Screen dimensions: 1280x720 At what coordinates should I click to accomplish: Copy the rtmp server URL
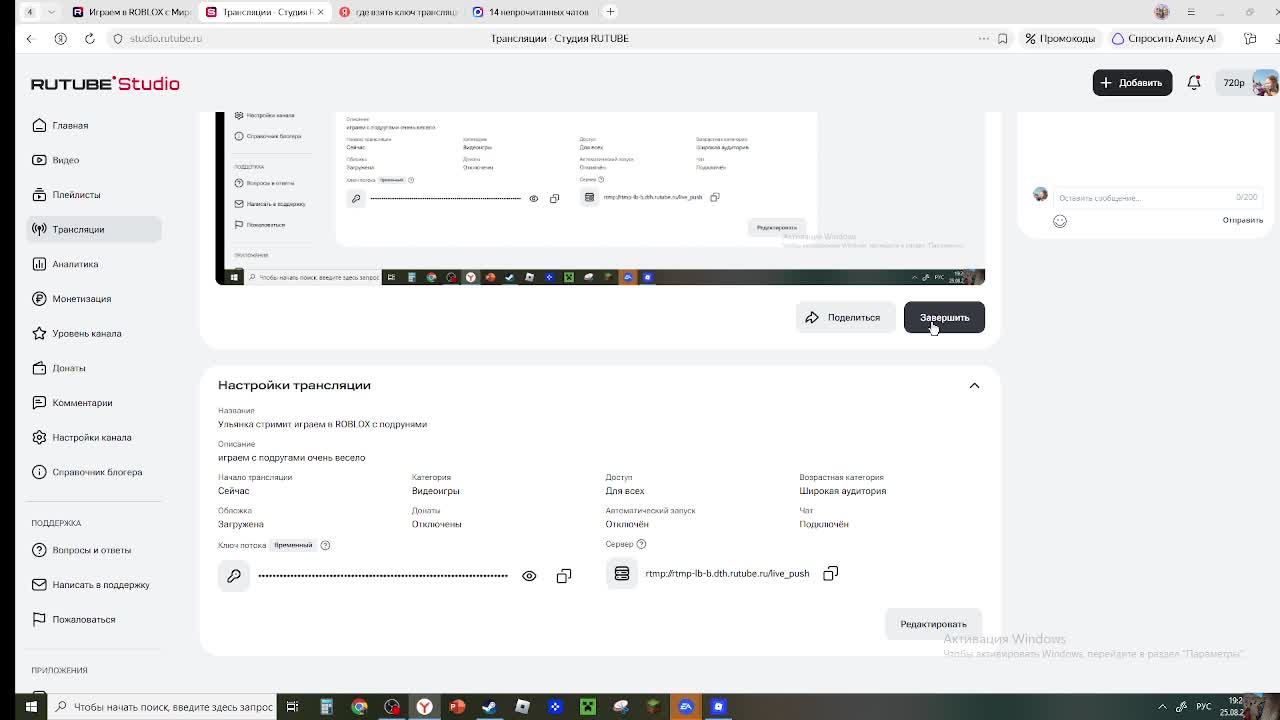click(830, 574)
